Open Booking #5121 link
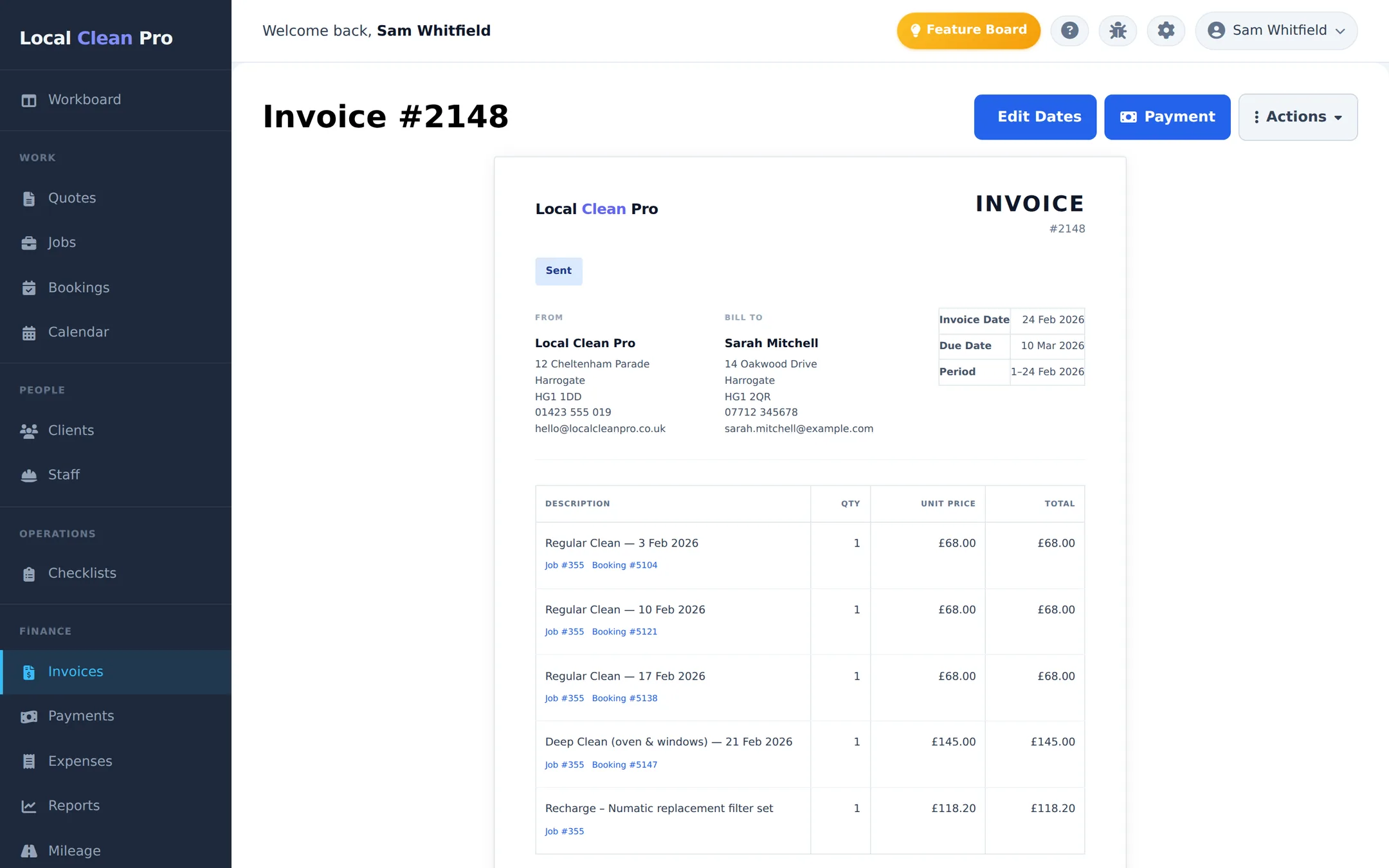1389x868 pixels. point(624,631)
